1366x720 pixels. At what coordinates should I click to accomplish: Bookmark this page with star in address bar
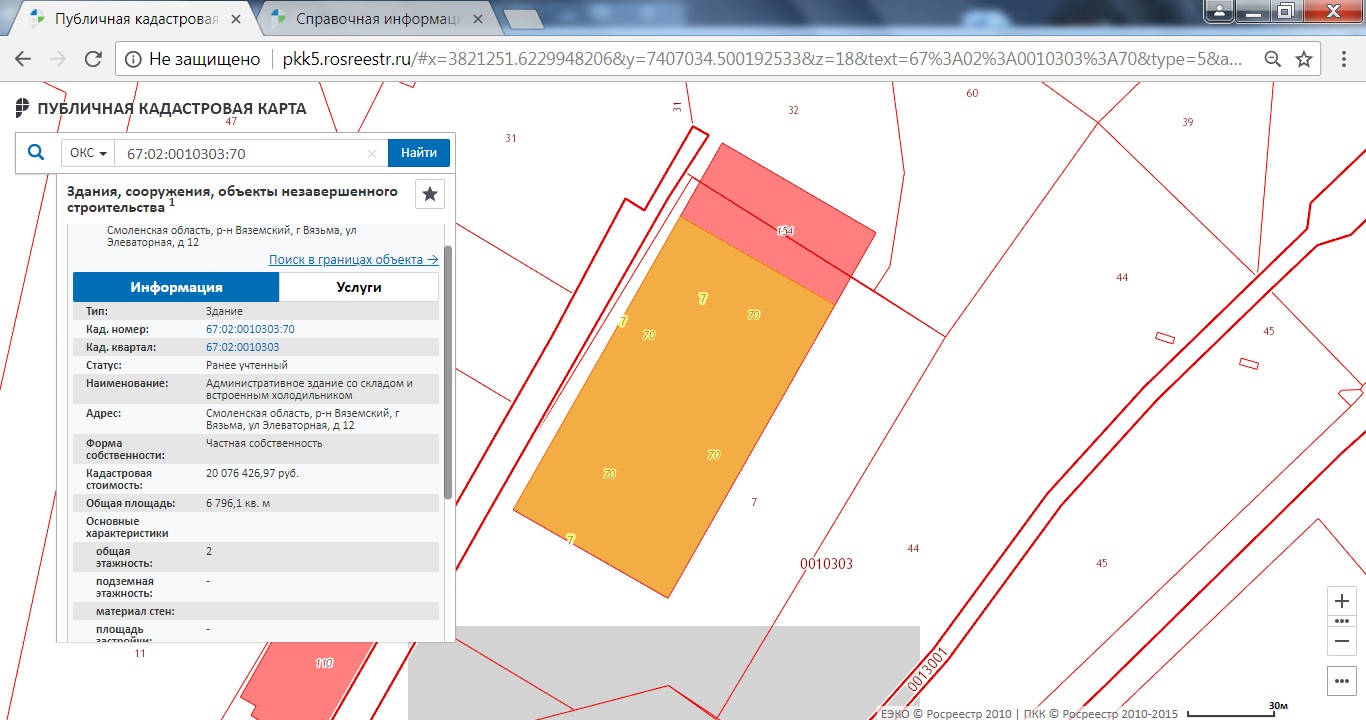tap(1304, 59)
